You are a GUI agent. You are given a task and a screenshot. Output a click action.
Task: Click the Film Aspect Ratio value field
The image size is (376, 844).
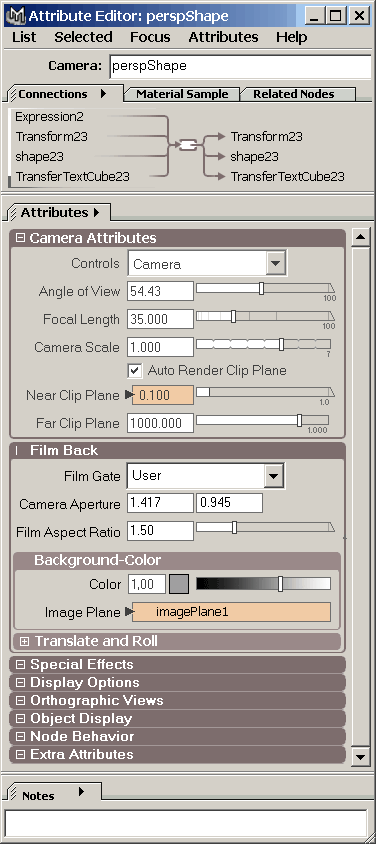160,531
